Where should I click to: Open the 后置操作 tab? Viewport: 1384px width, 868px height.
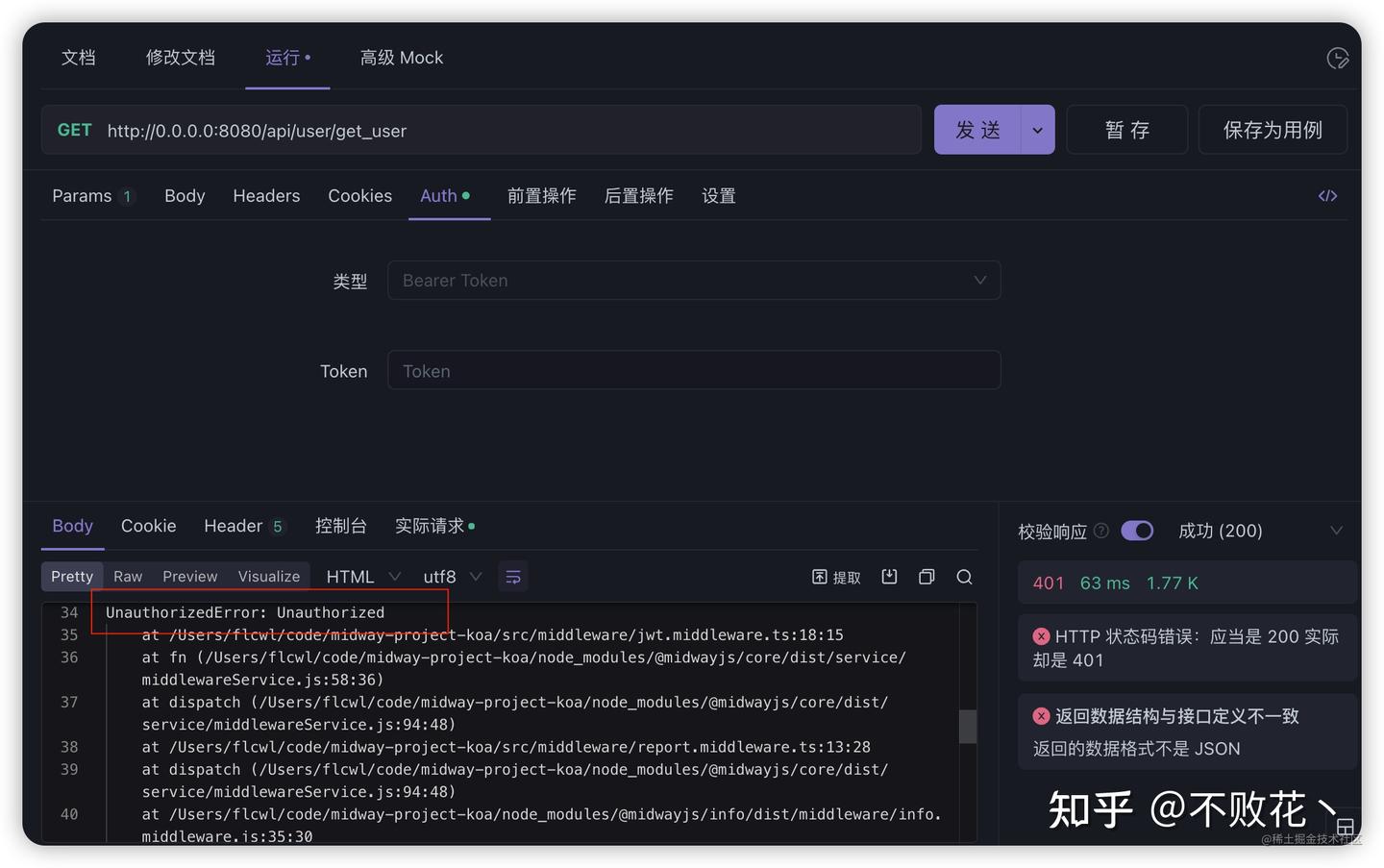pyautogui.click(x=639, y=196)
